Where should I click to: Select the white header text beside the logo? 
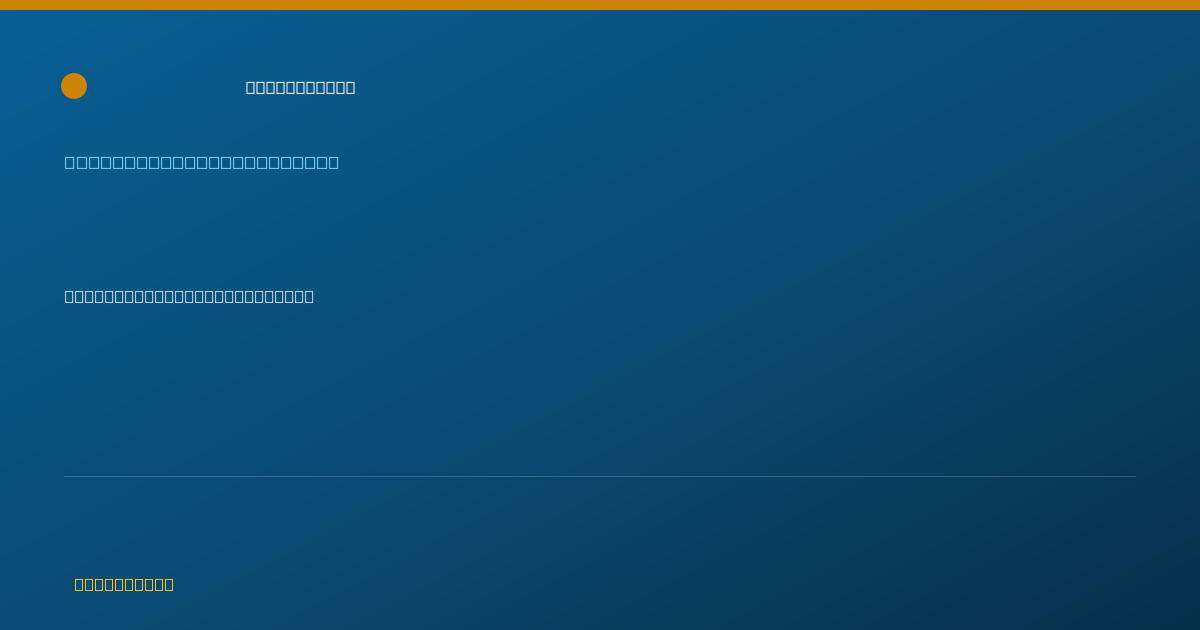tap(300, 87)
